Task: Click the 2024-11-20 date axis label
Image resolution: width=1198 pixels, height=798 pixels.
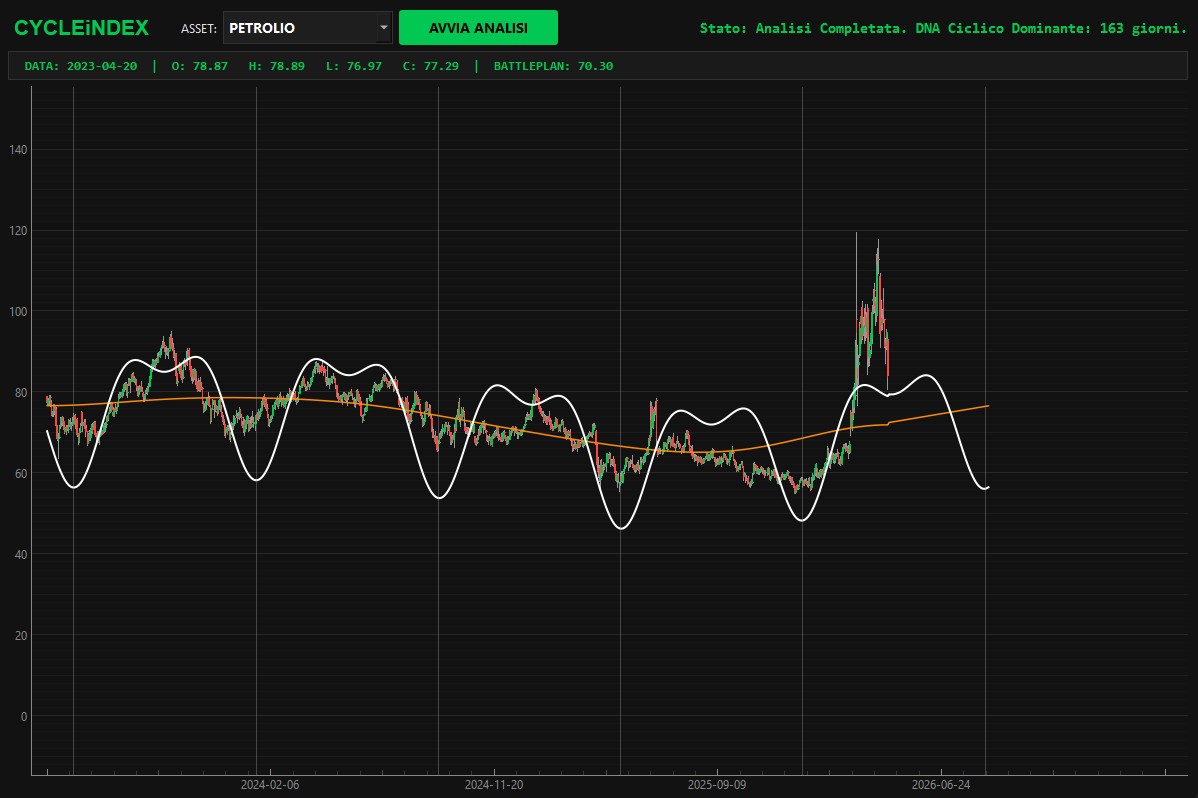Action: tap(494, 785)
